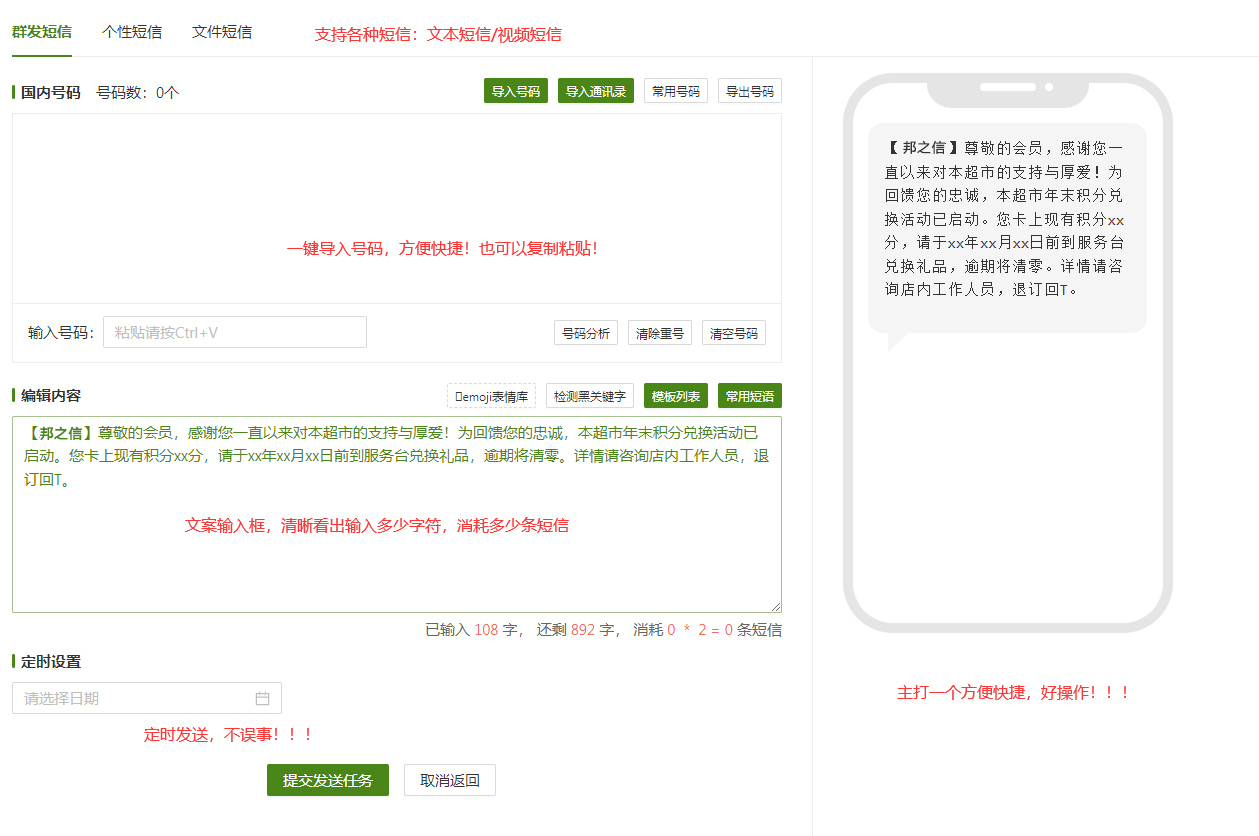
Task: Open the 文件短信 tab
Action: tap(222, 31)
